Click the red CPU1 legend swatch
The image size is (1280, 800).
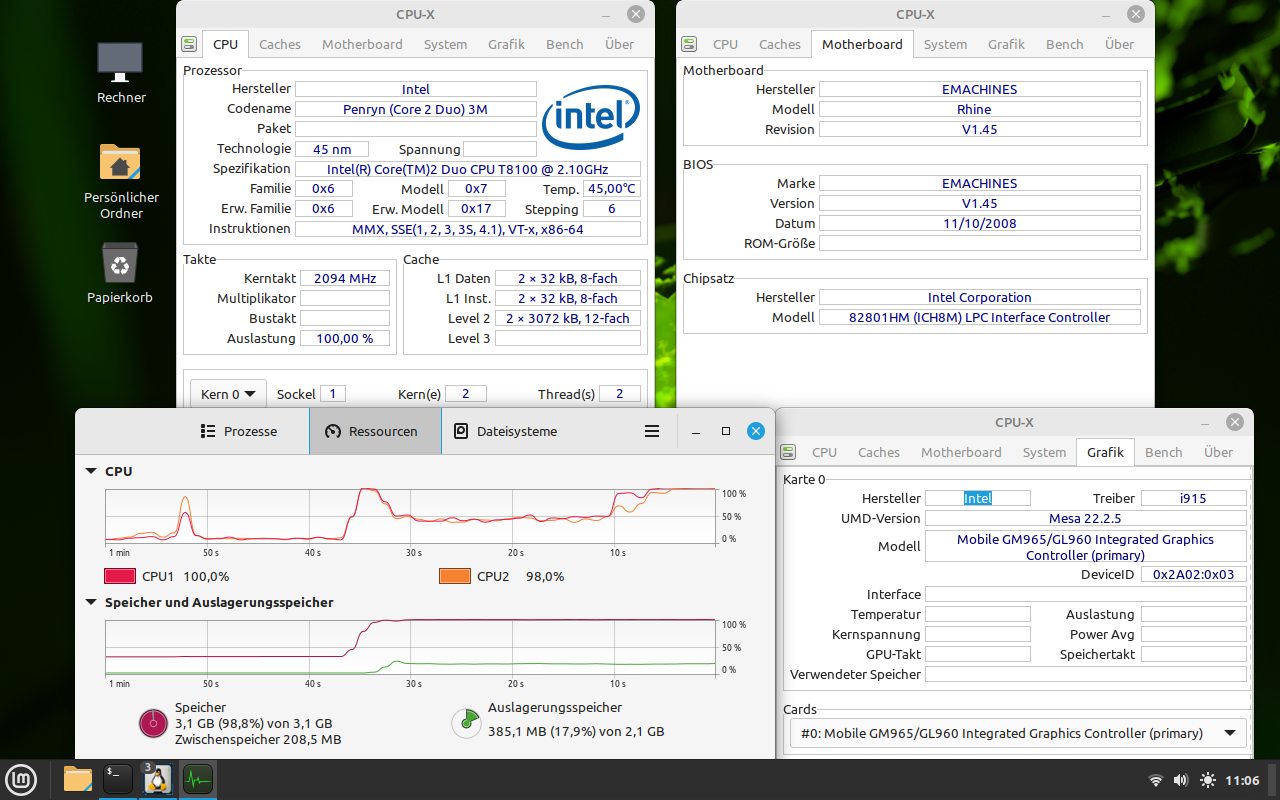click(118, 576)
